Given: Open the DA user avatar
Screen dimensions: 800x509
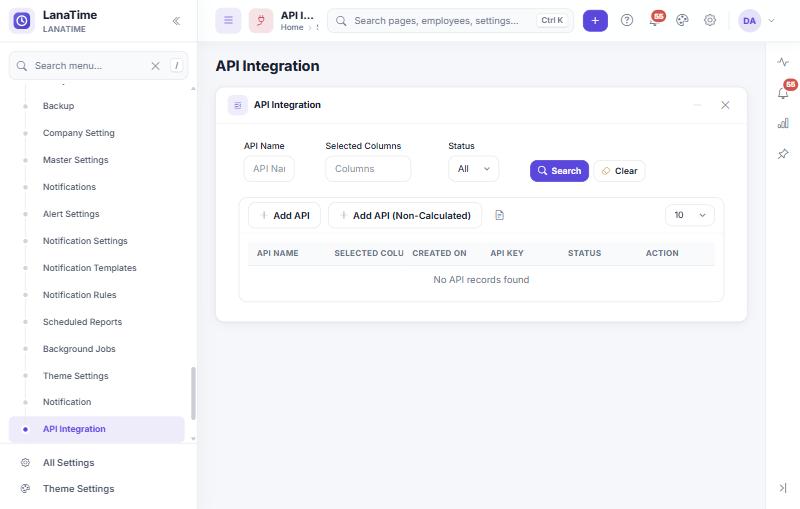Looking at the screenshot, I should 749,21.
